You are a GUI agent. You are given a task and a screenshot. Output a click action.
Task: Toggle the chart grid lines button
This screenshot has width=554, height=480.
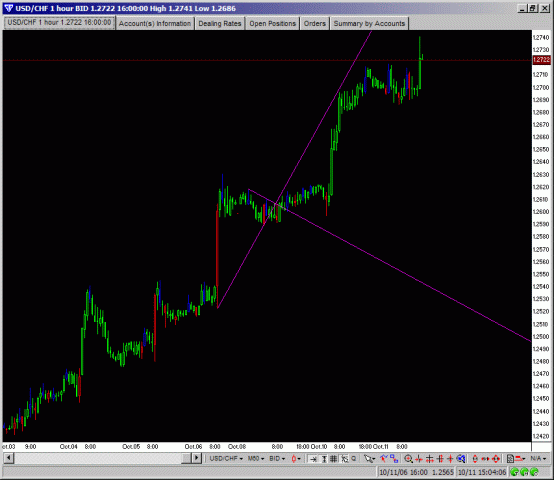tap(333, 459)
